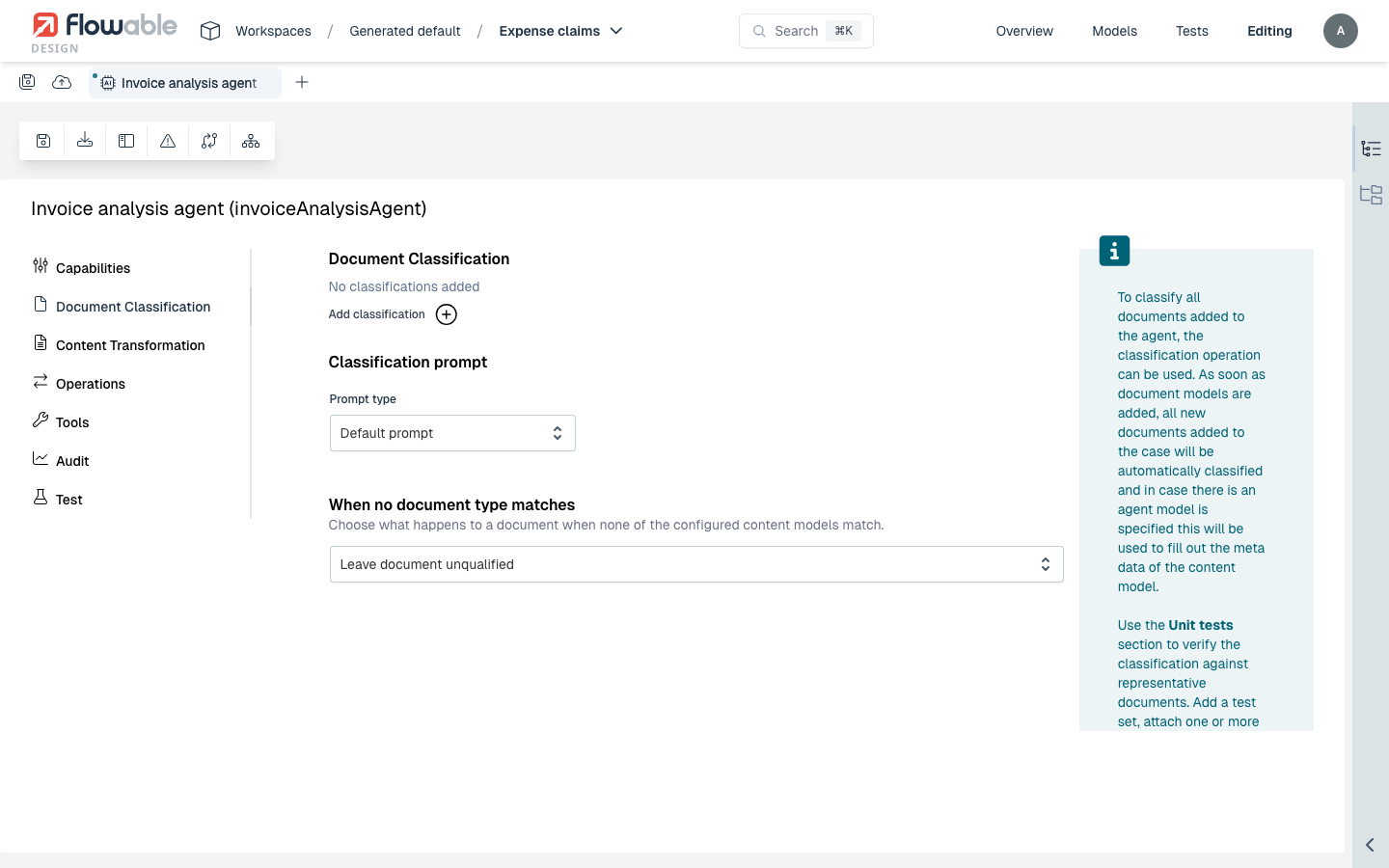Viewport: 1389px width, 868px height.
Task: Click the Tools wrench icon
Action: pos(41,420)
